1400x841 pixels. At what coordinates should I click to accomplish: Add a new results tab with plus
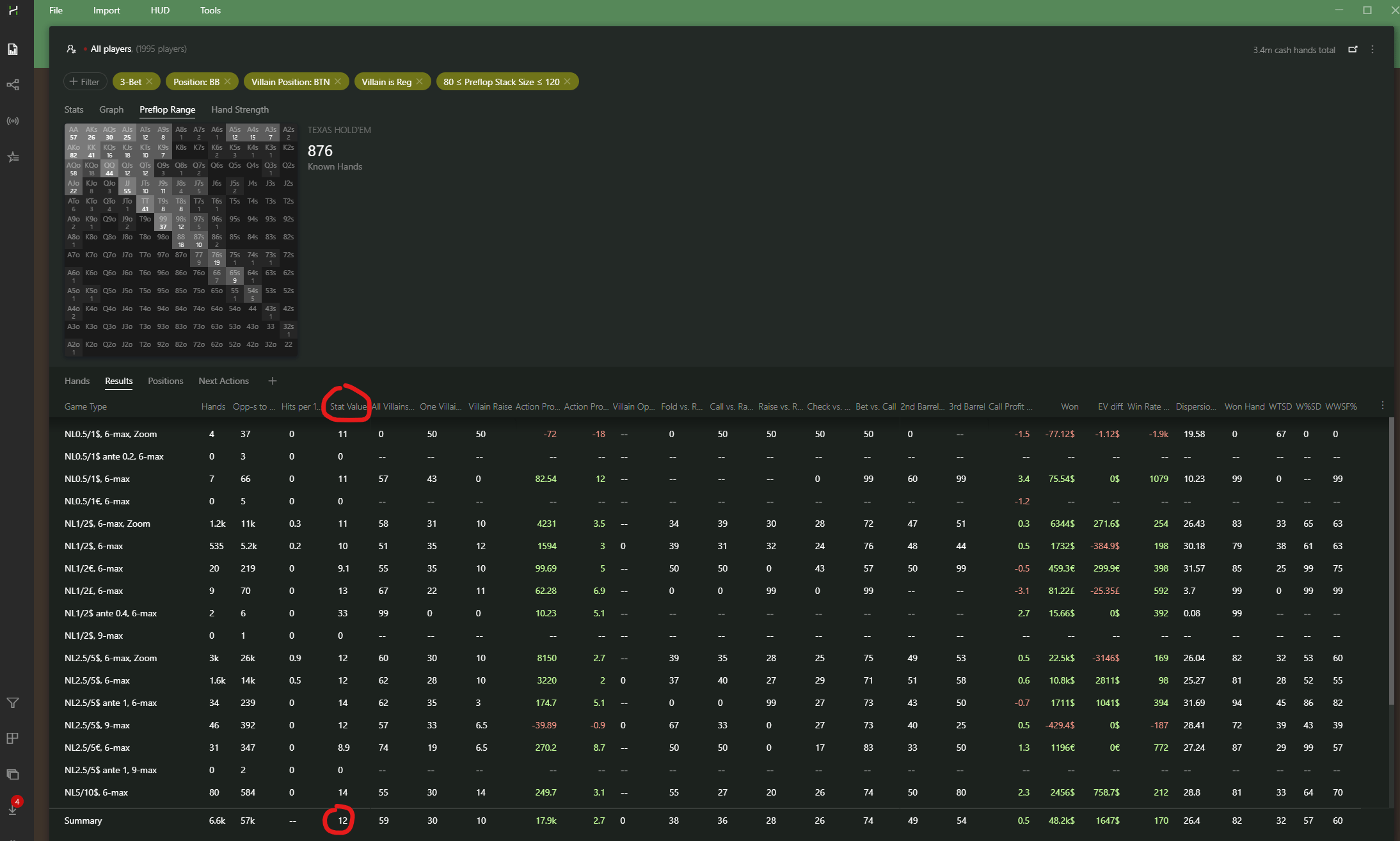[273, 381]
